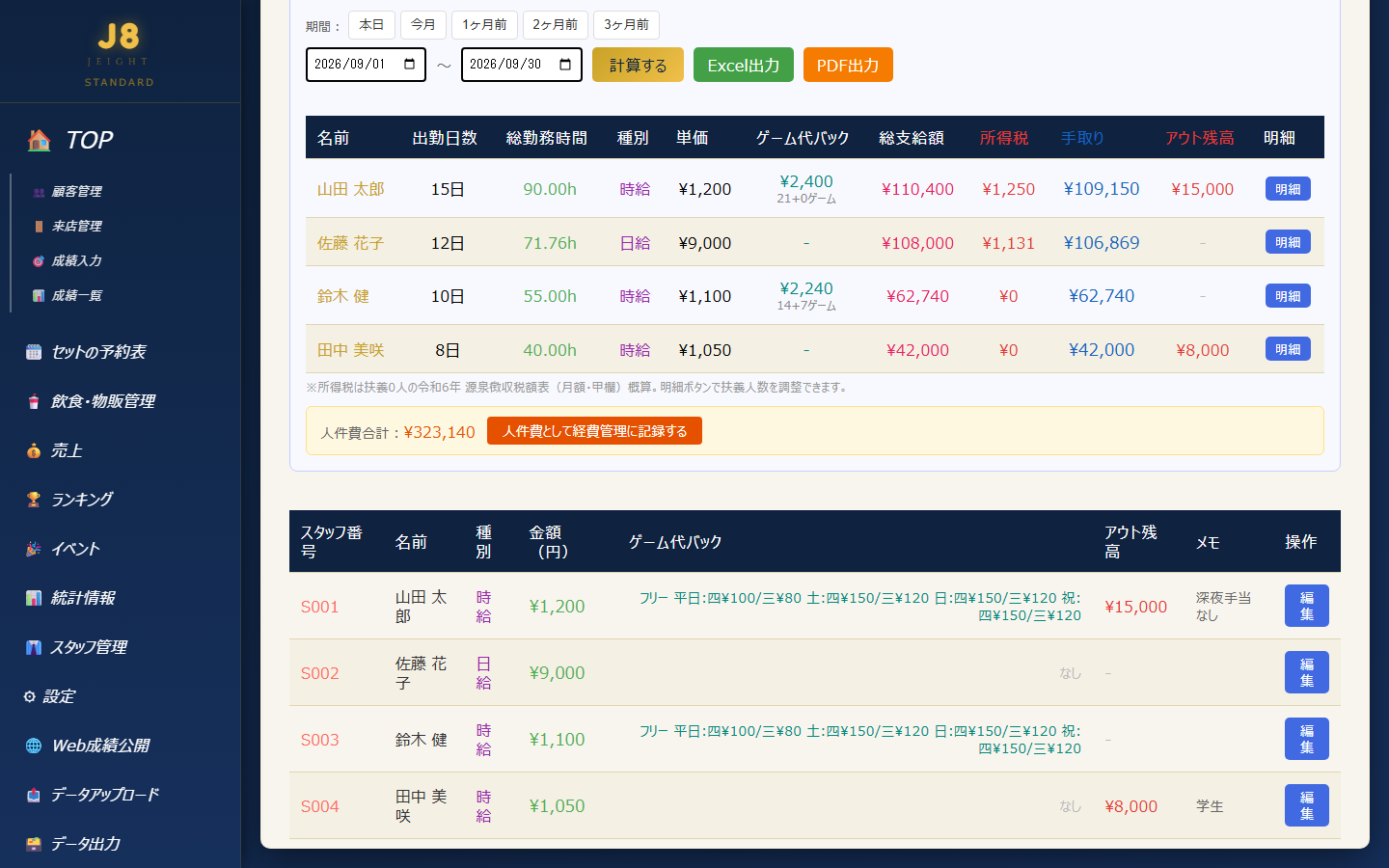Viewport: 1389px width, 868px height.
Task: Edit staff S001 with 編集 button
Action: 1307,606
